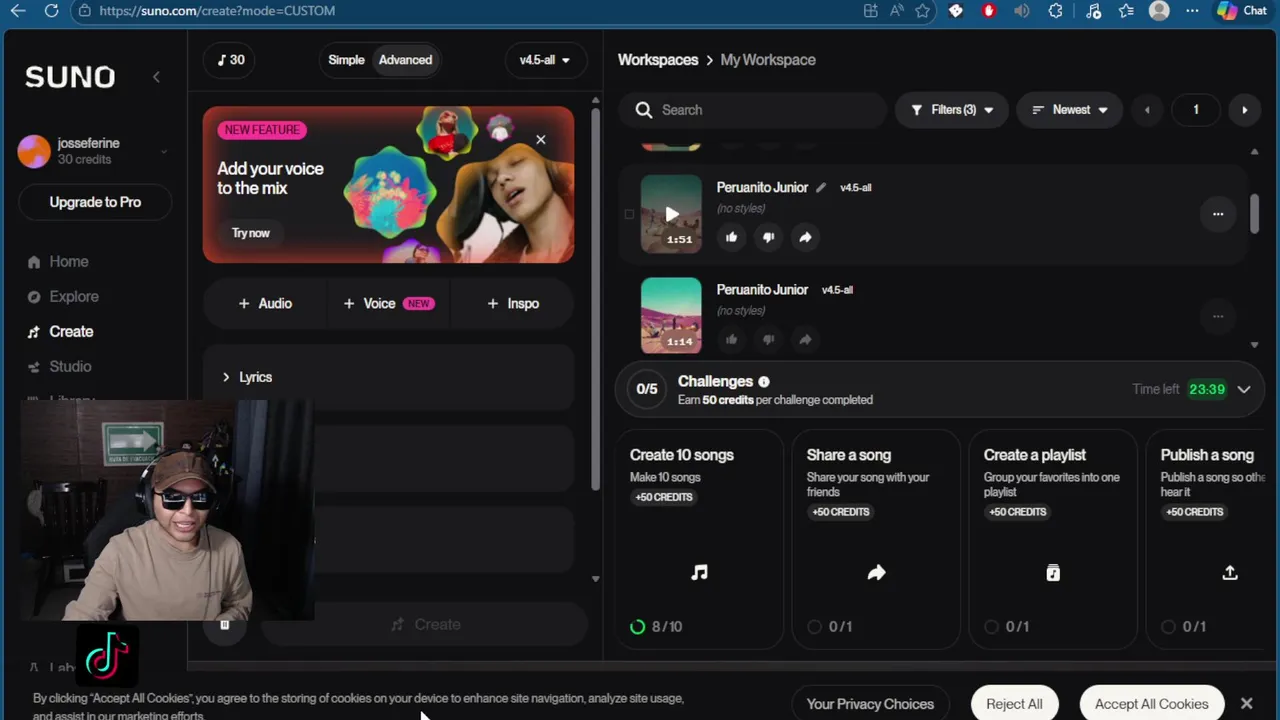Screen dimensions: 1280x720
Task: Switch to Simple mode
Action: pyautogui.click(x=346, y=60)
